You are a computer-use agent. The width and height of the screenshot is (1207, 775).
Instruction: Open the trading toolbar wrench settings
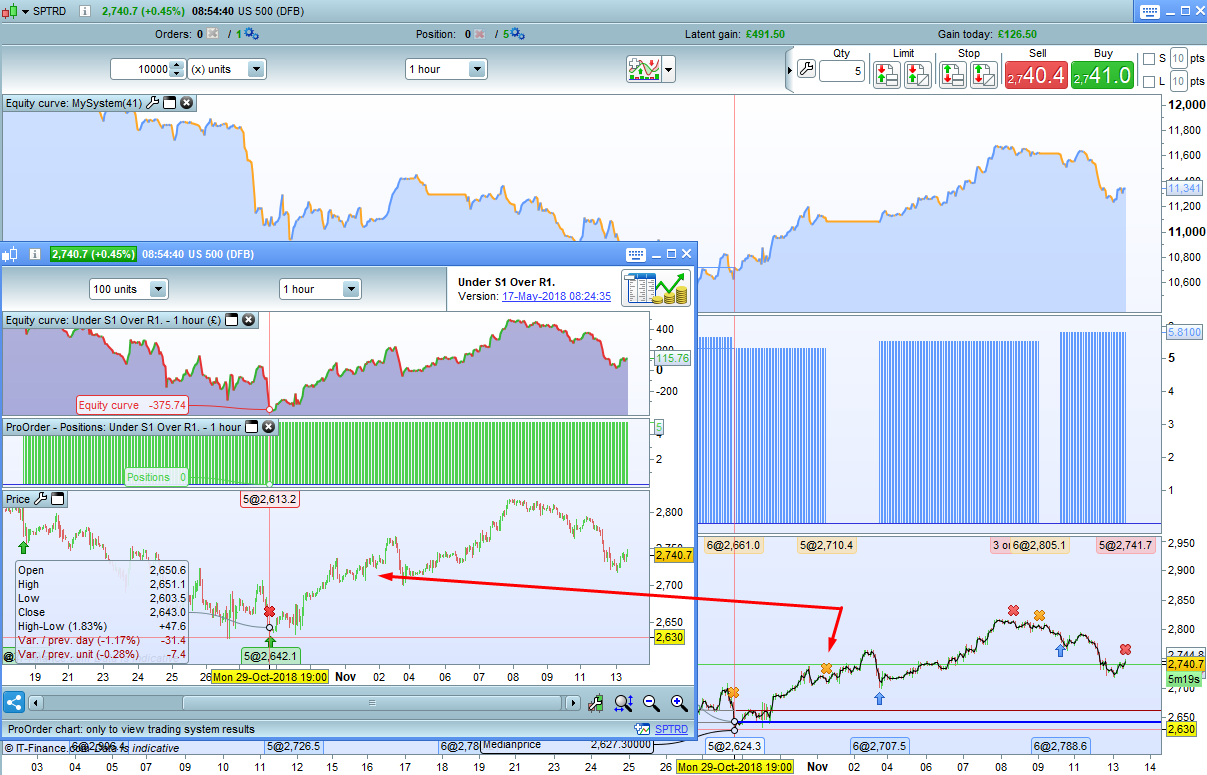point(807,70)
